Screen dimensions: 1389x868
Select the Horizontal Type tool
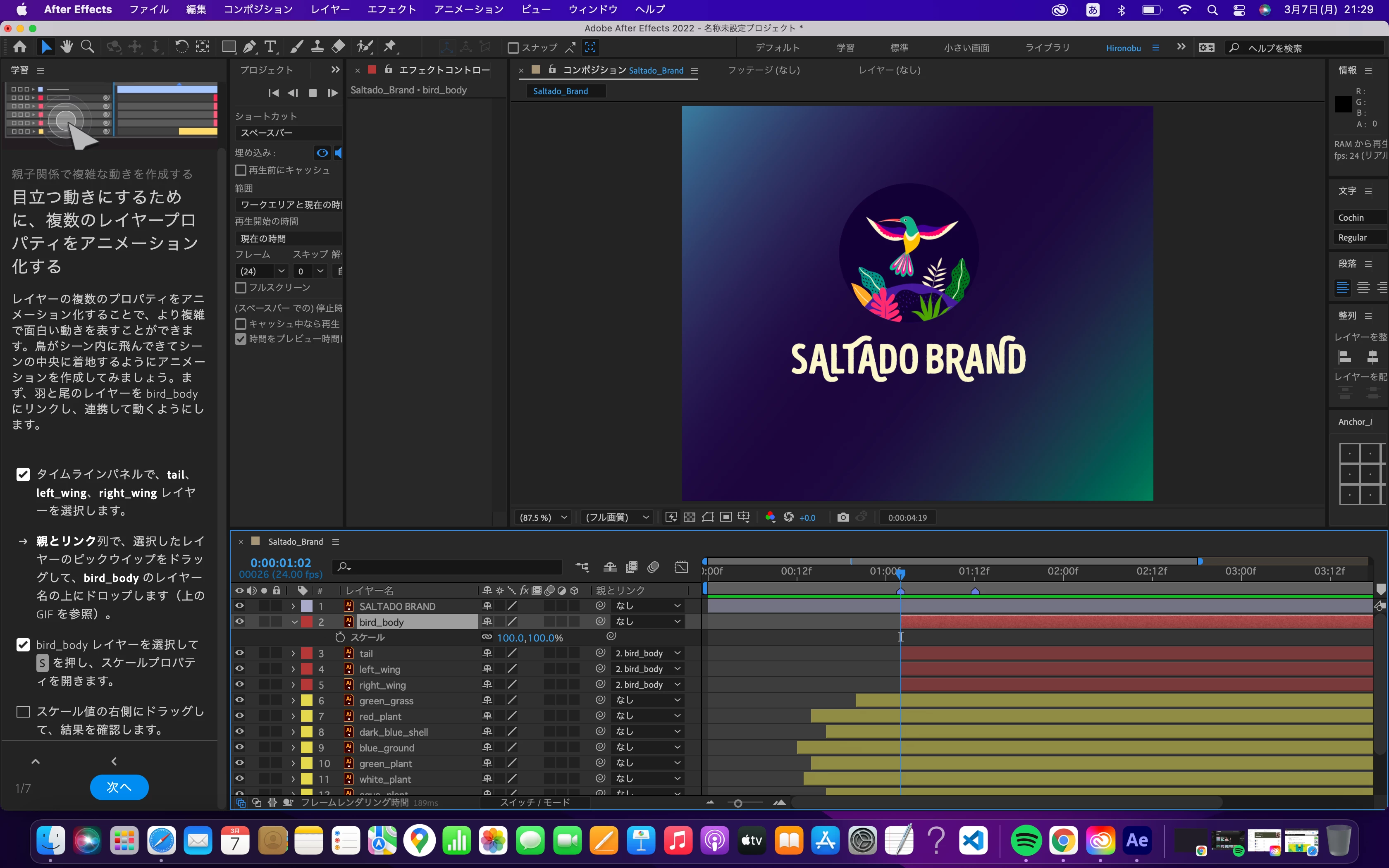pyautogui.click(x=270, y=47)
